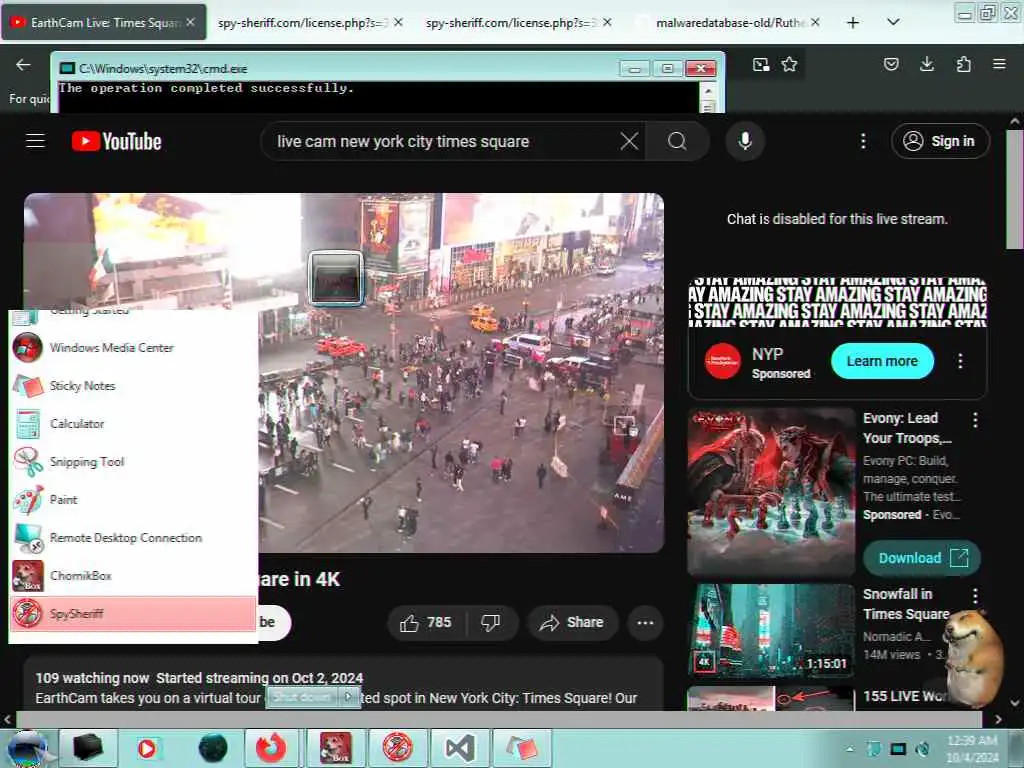Switch to Firefox in taskbar
The image size is (1024, 768).
click(x=271, y=748)
